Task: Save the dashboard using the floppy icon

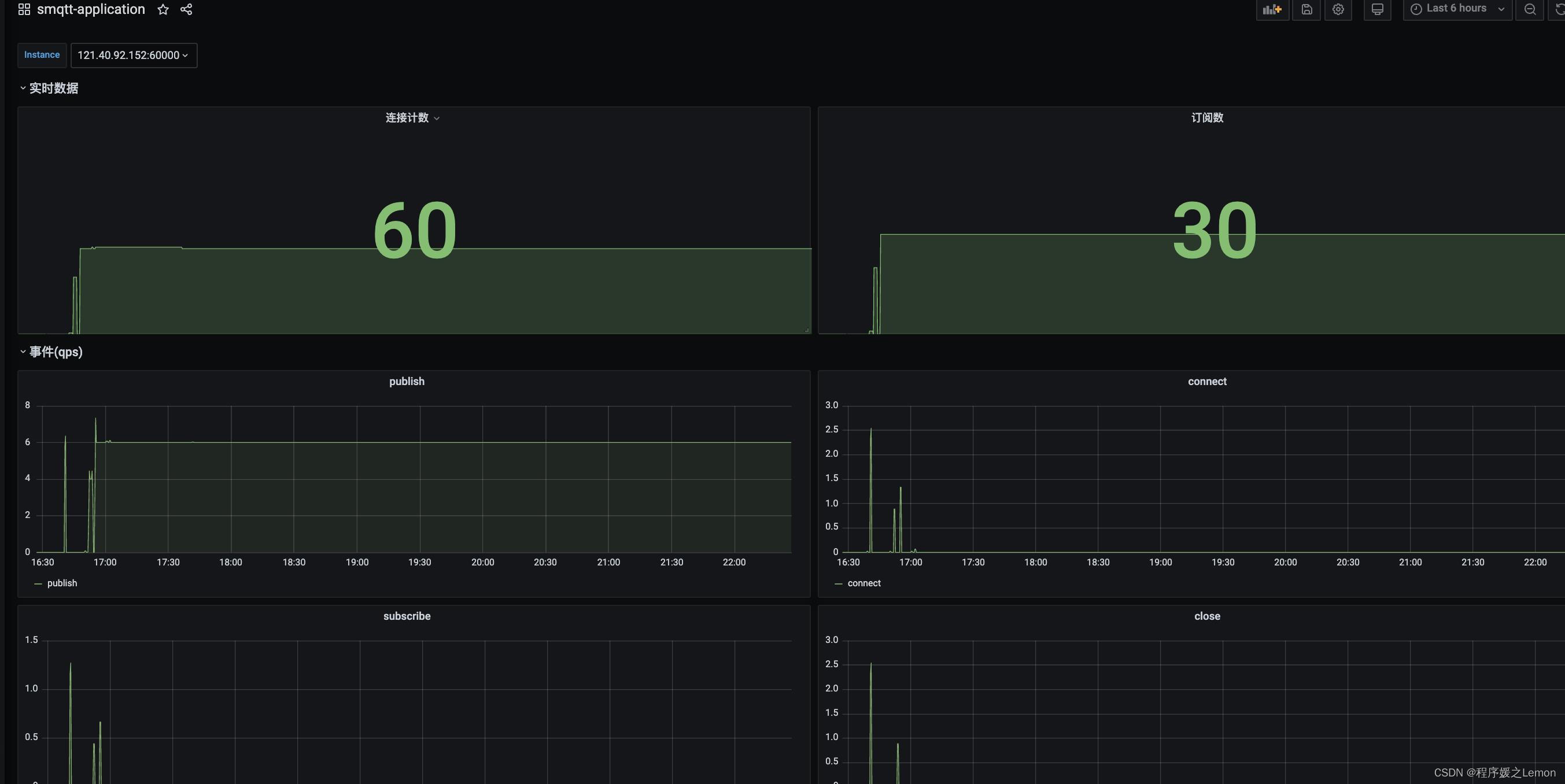Action: (x=1306, y=9)
